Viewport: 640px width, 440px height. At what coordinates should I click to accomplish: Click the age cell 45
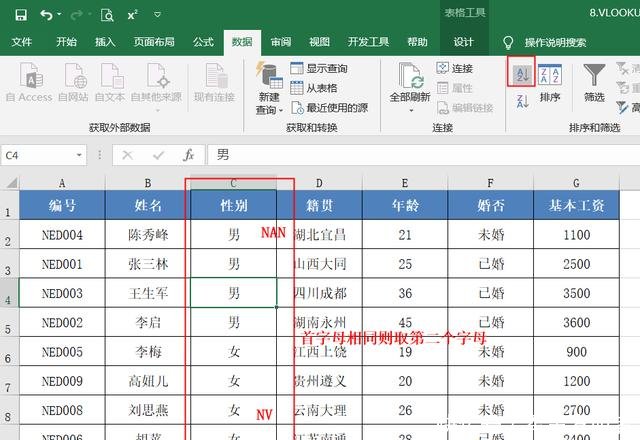(405, 322)
